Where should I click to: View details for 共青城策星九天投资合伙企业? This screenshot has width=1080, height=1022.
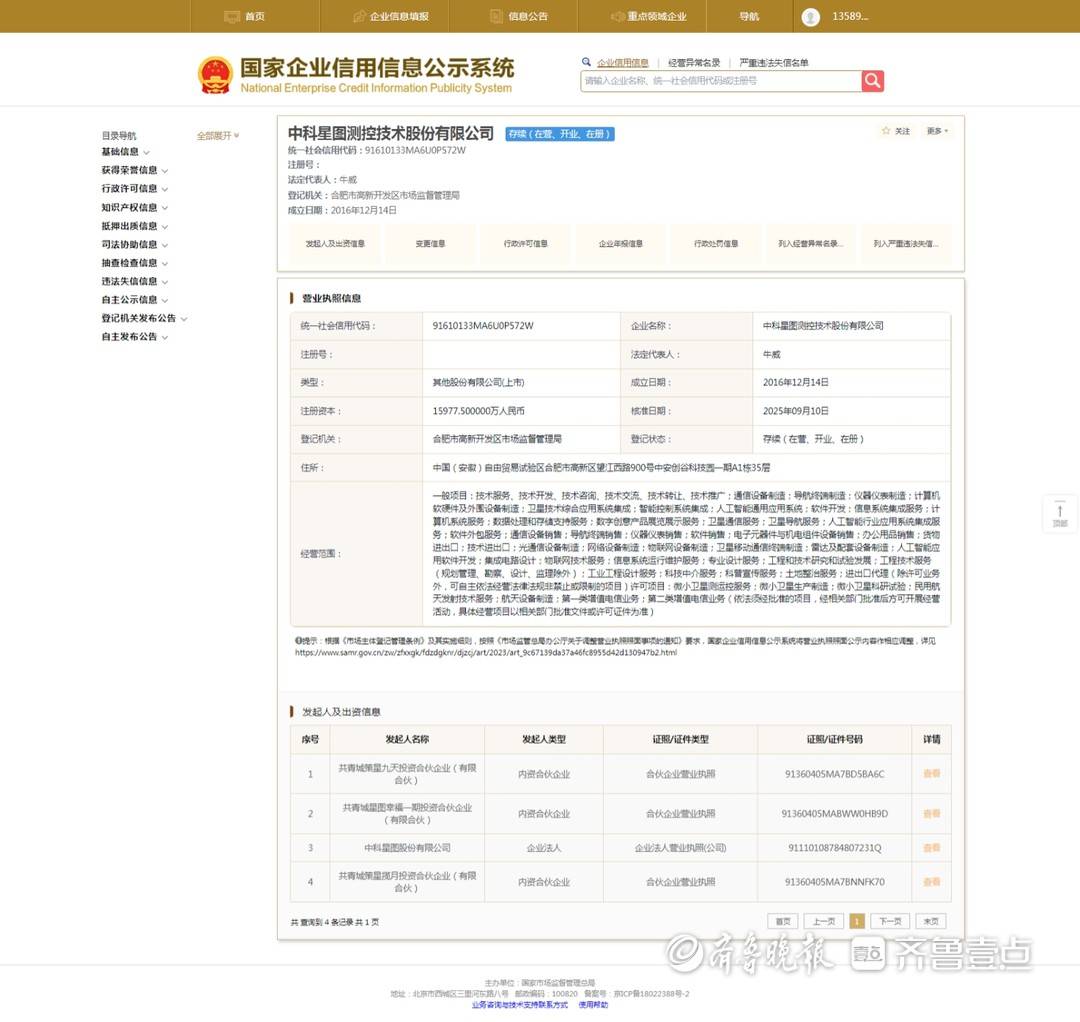point(931,773)
